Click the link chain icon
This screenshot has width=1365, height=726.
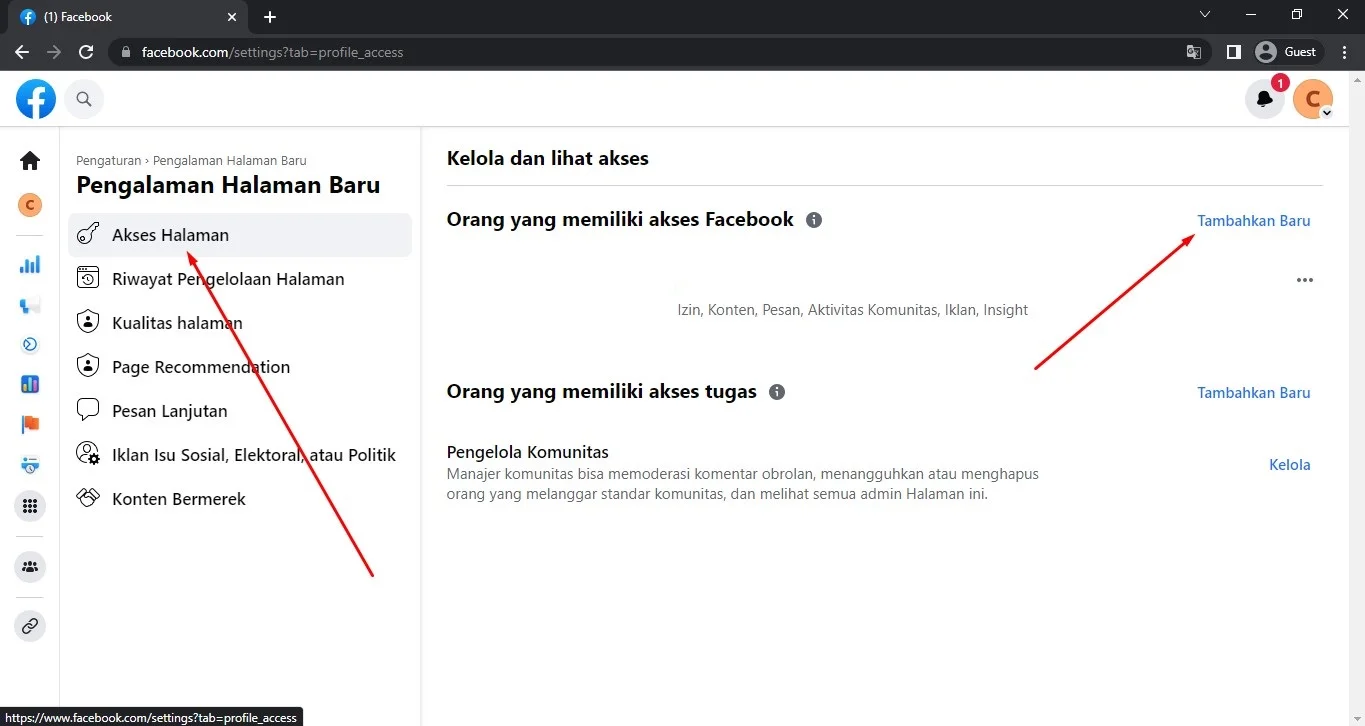click(30, 627)
